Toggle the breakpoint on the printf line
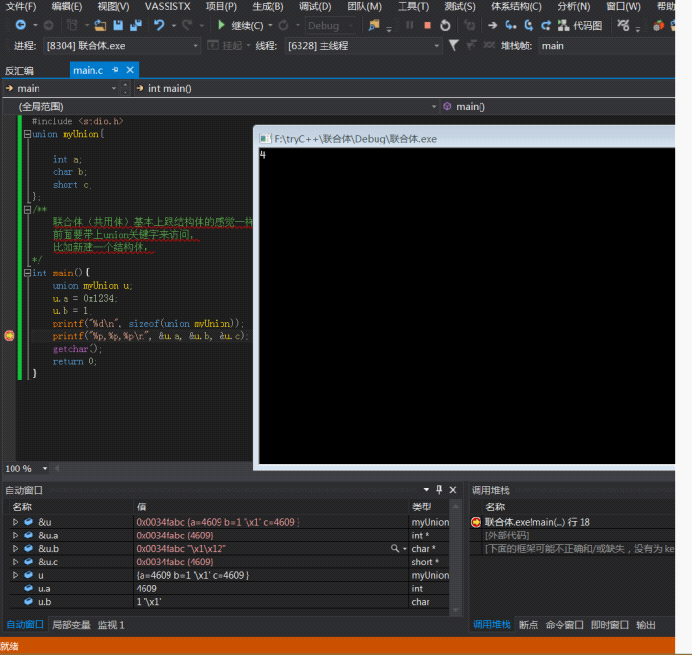The width and height of the screenshot is (692, 655). tap(9, 336)
